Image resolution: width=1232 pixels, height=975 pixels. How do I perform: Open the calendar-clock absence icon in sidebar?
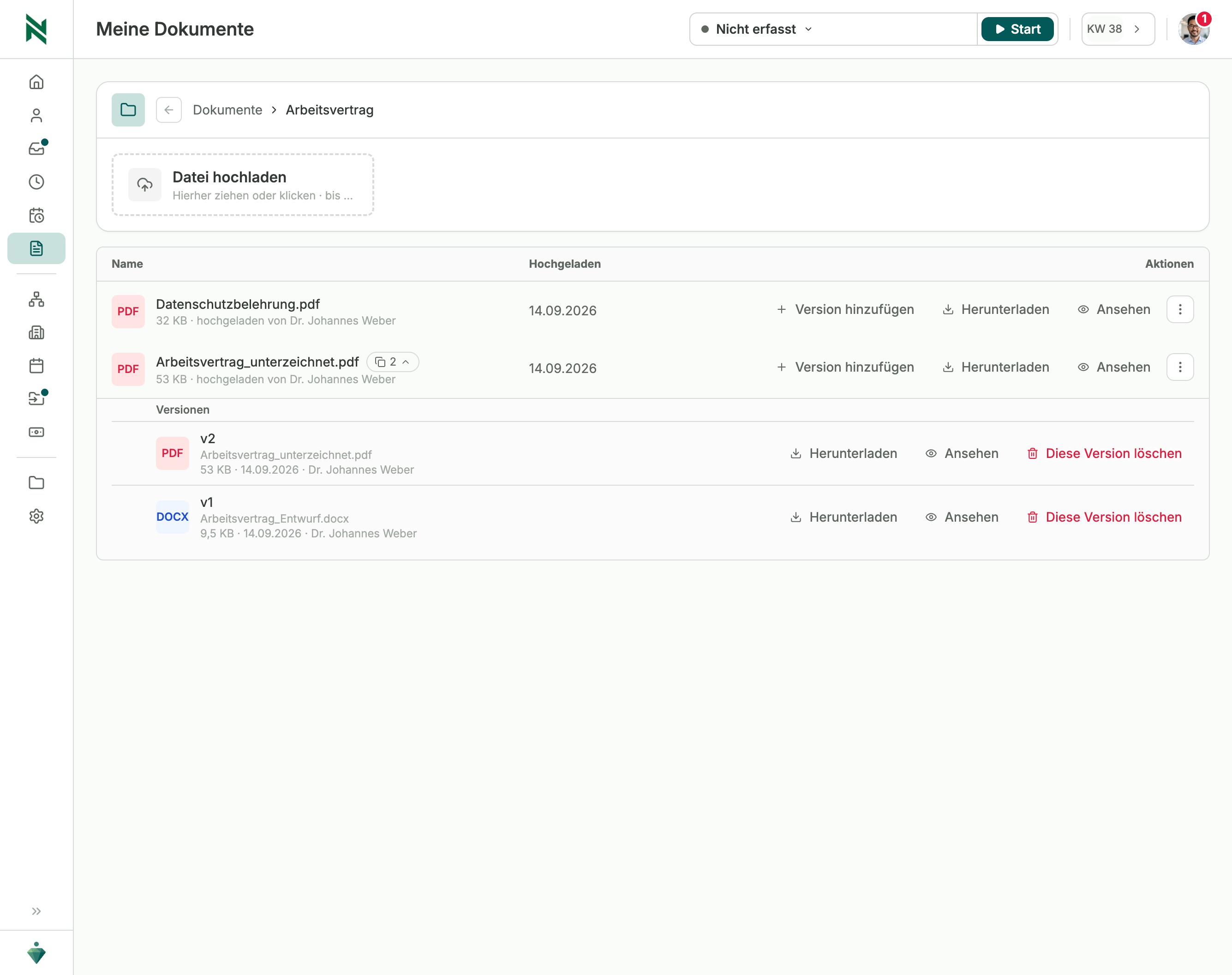36,215
